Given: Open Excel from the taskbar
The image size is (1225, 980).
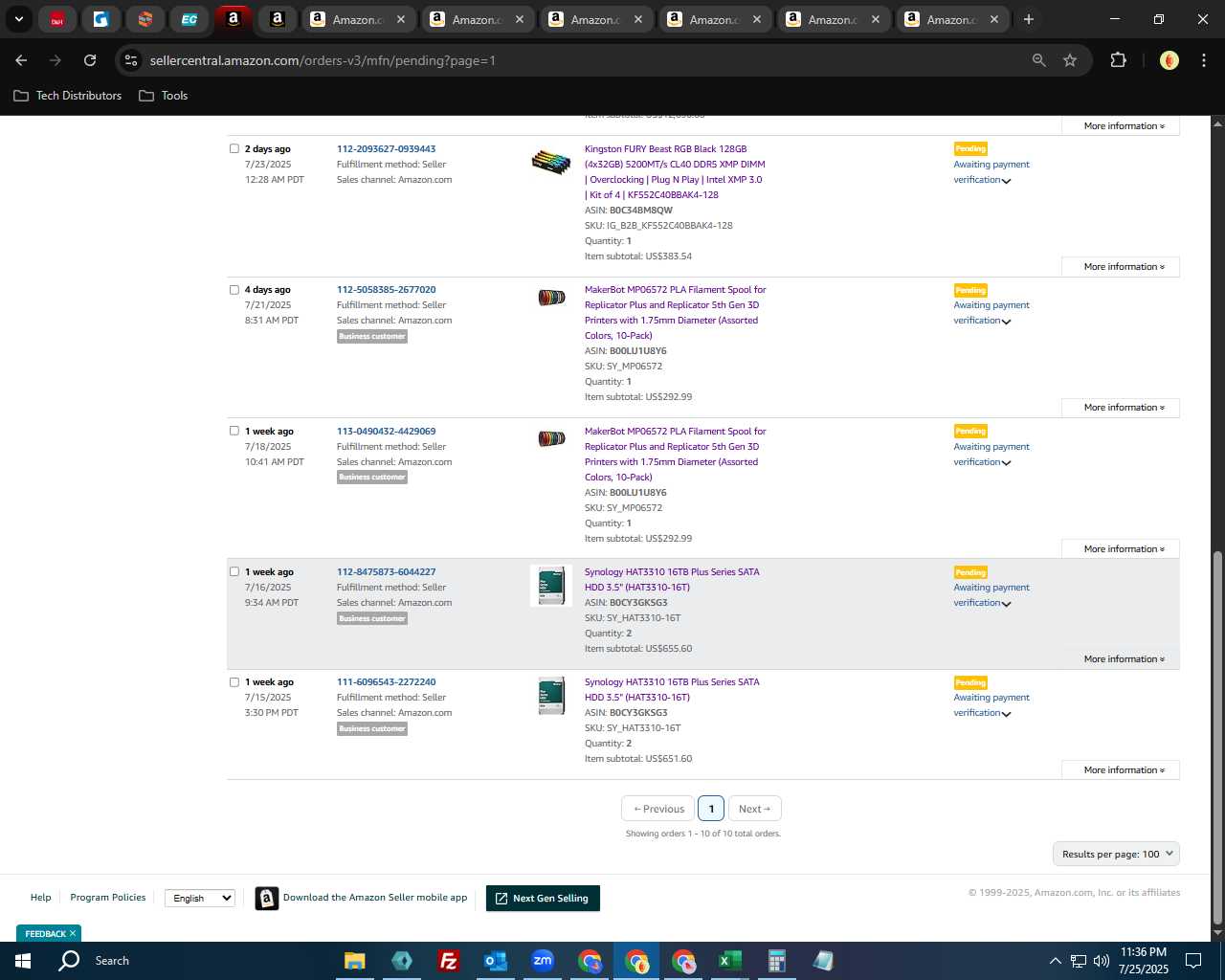Looking at the screenshot, I should pos(729,961).
